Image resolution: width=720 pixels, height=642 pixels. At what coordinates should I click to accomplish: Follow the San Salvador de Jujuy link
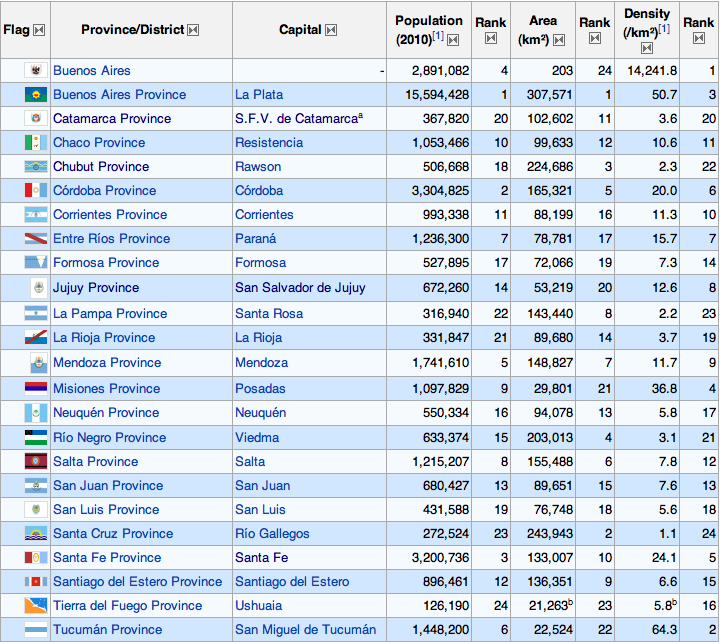click(300, 287)
